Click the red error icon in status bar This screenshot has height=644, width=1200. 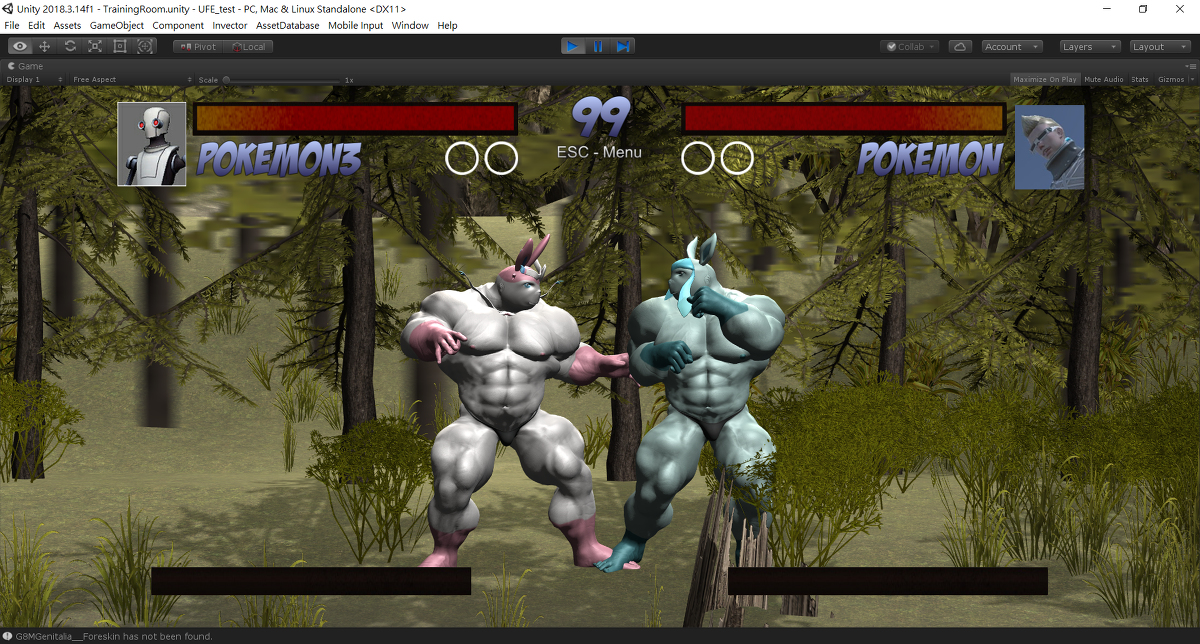7,636
